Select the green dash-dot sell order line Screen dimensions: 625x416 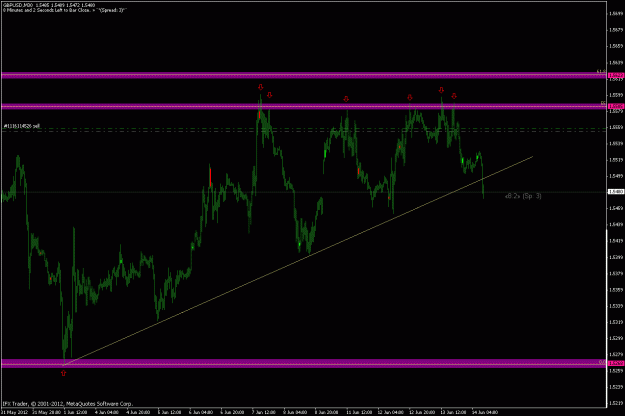click(303, 130)
